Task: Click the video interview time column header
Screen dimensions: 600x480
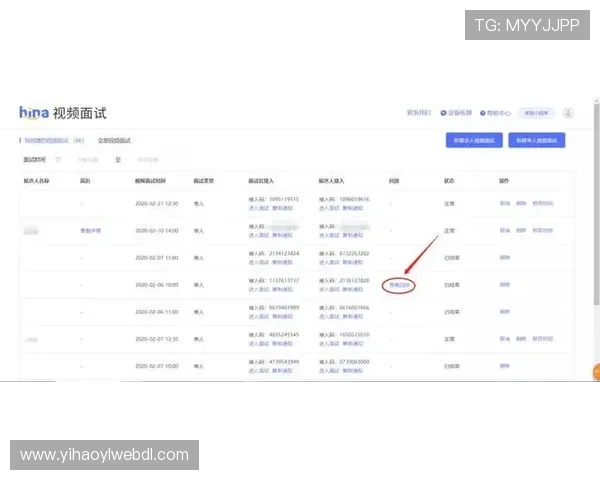Action: click(x=150, y=181)
